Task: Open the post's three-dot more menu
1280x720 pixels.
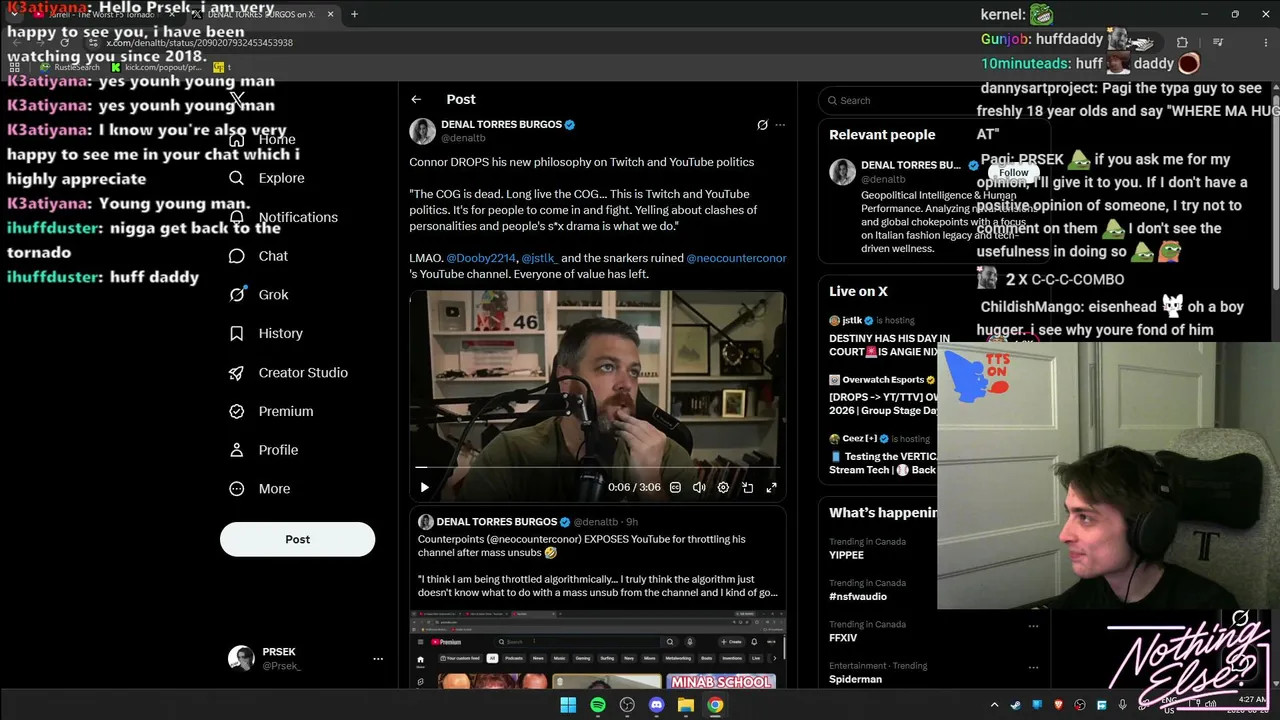Action: tap(780, 125)
